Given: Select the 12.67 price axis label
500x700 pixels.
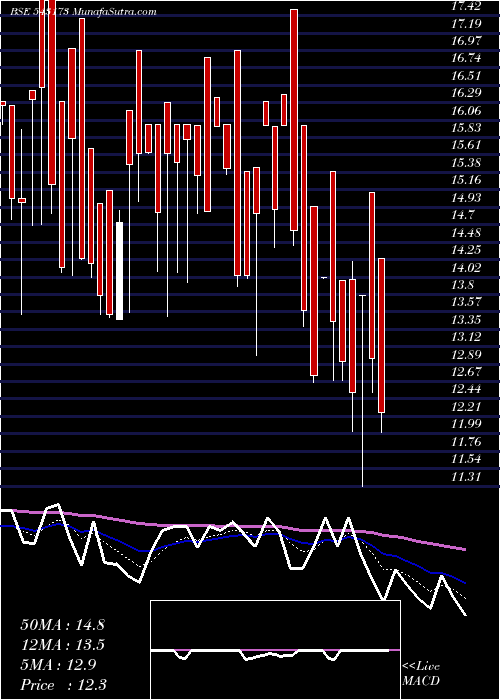Looking at the screenshot, I should coord(466,372).
